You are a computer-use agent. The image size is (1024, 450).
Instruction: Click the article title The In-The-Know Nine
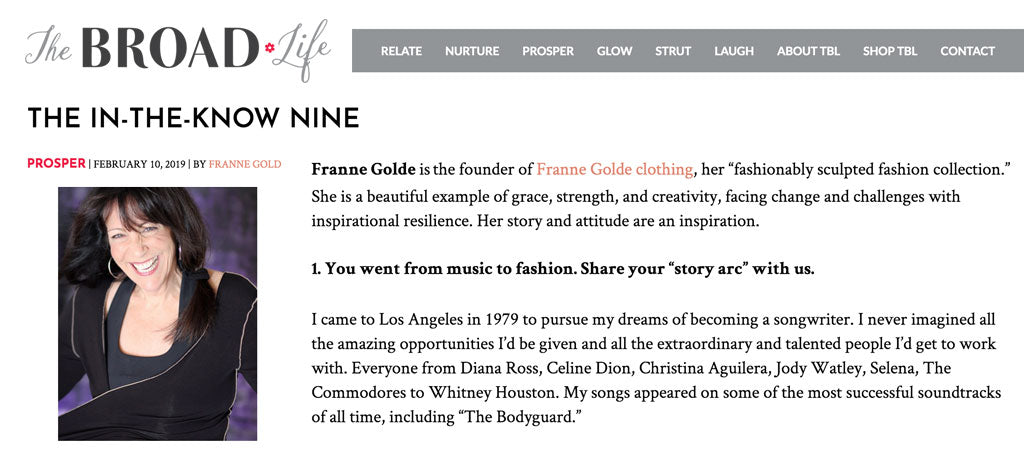tap(193, 118)
